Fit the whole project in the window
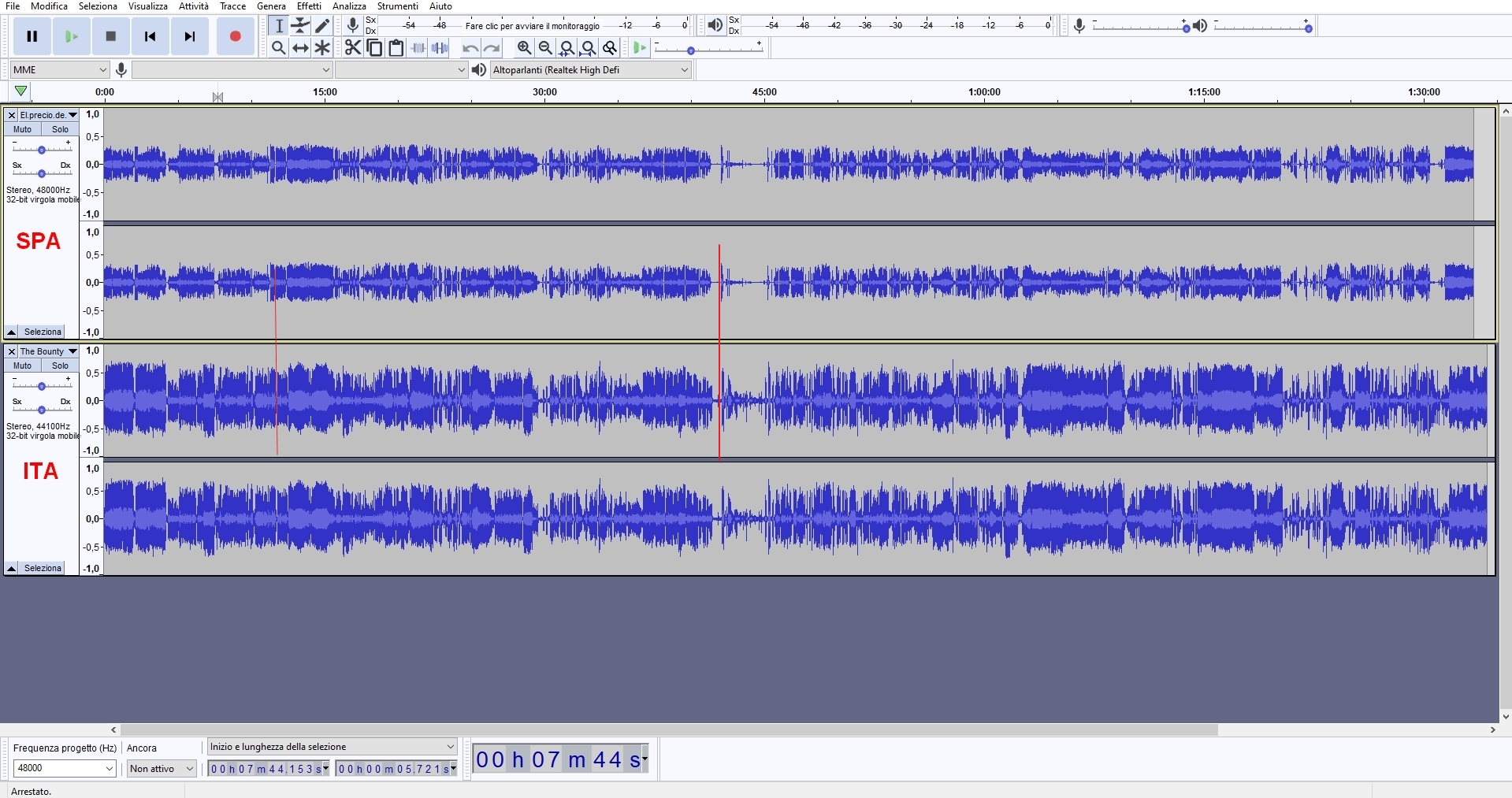The width and height of the screenshot is (1512, 798). point(588,48)
